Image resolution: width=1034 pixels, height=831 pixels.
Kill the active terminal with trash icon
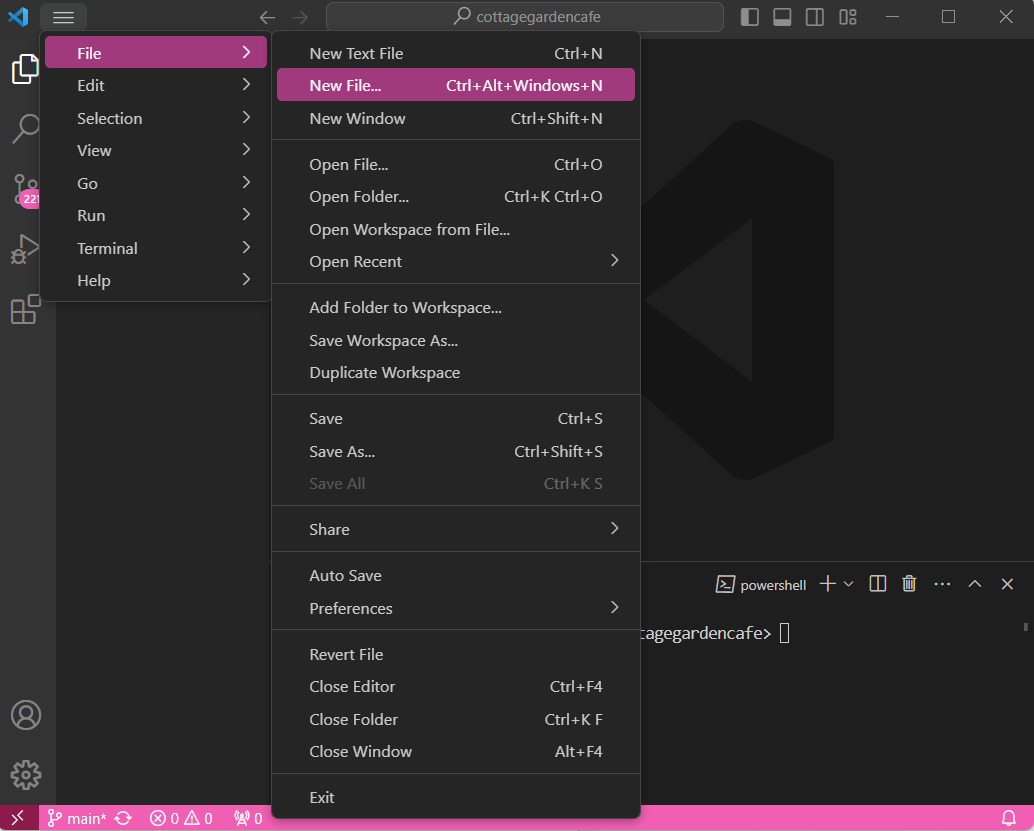909,584
